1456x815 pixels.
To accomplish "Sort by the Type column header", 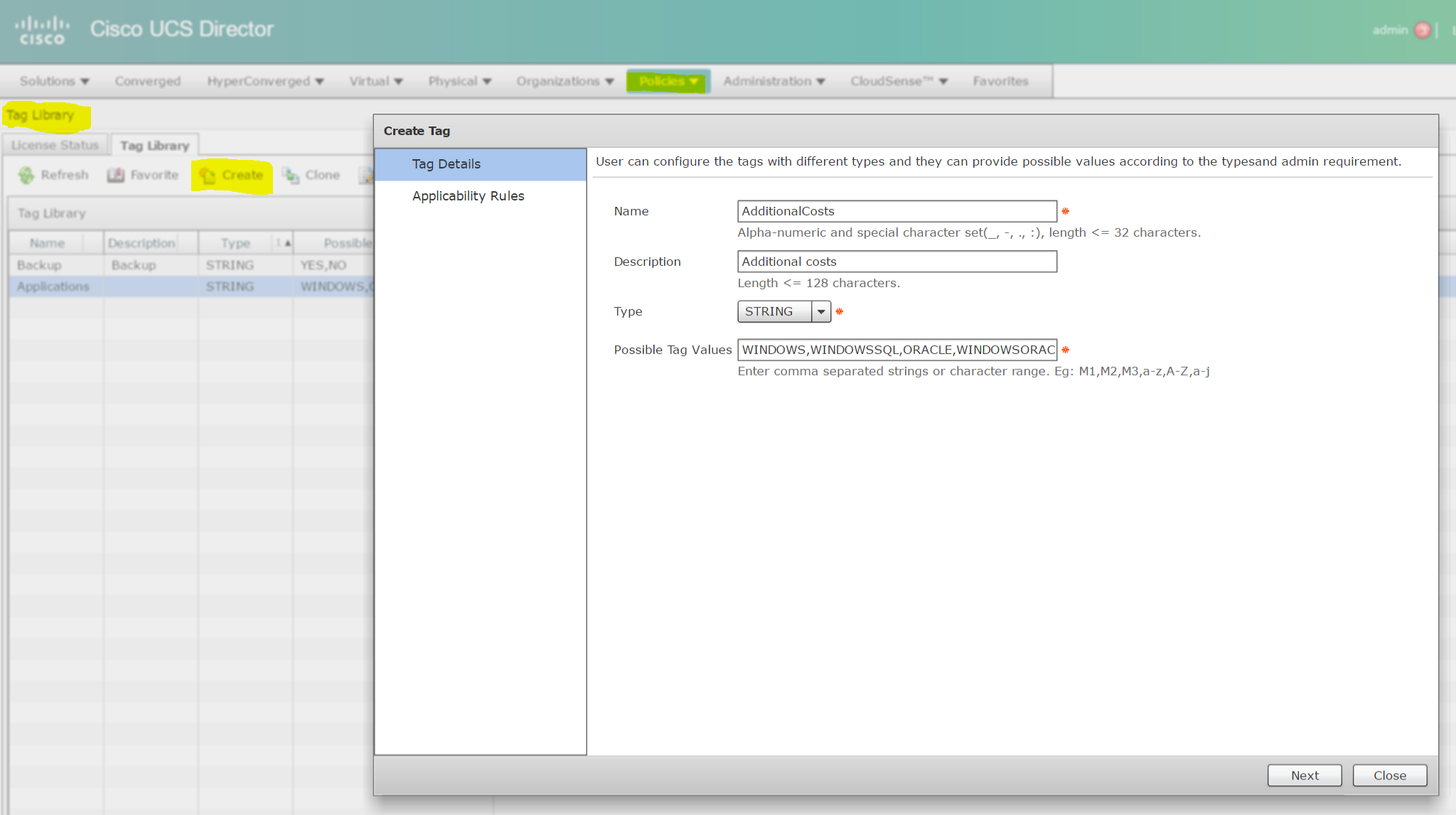I will tap(235, 243).
